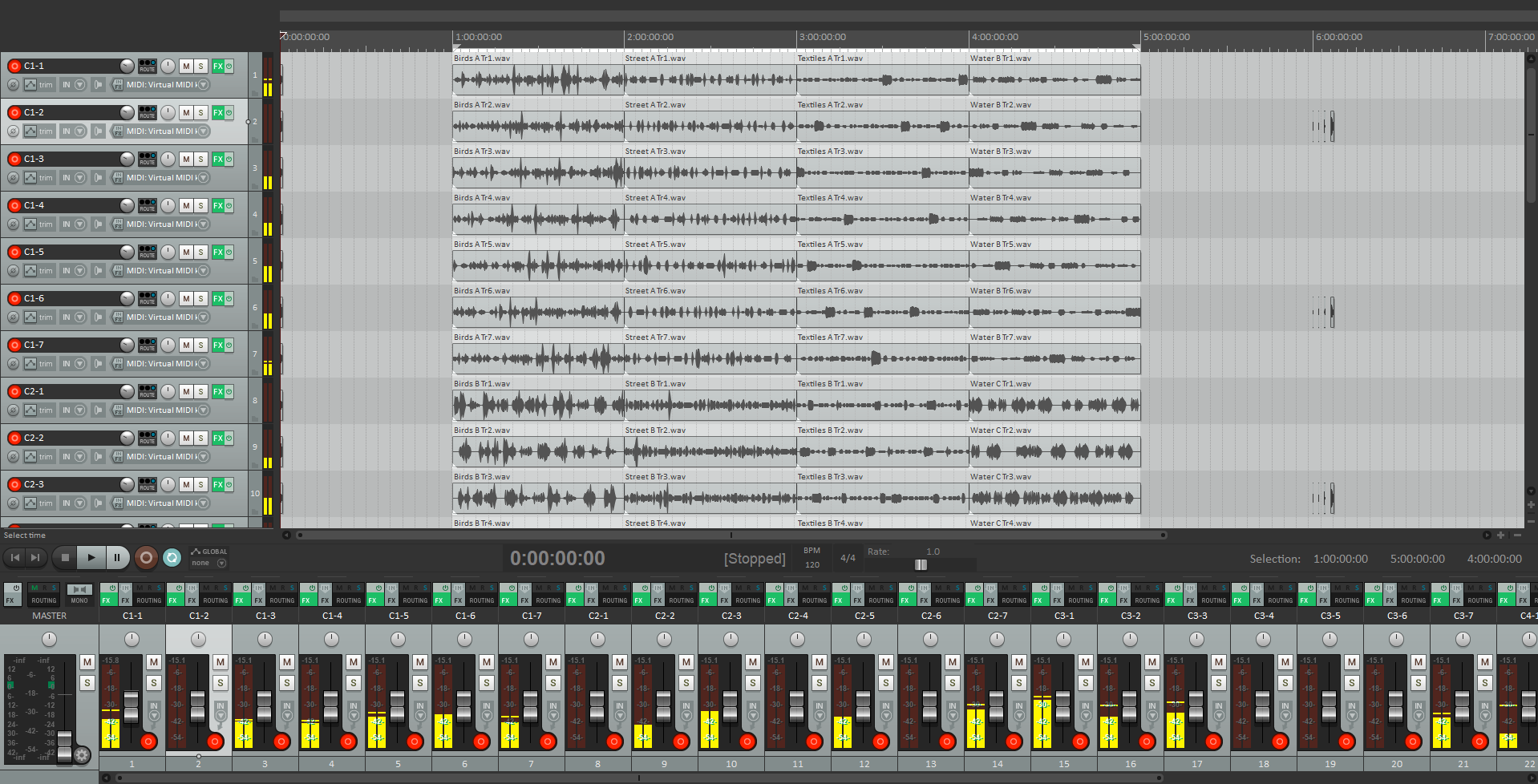Image resolution: width=1538 pixels, height=784 pixels.
Task: Open input IN dropdown on track C2-2
Action: point(73,456)
